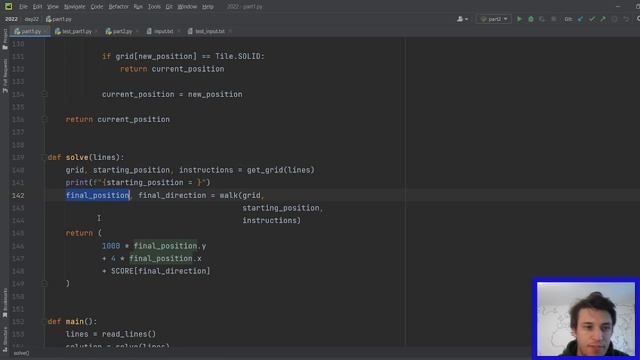Open the Edit menu

pyautogui.click(x=38, y=7)
